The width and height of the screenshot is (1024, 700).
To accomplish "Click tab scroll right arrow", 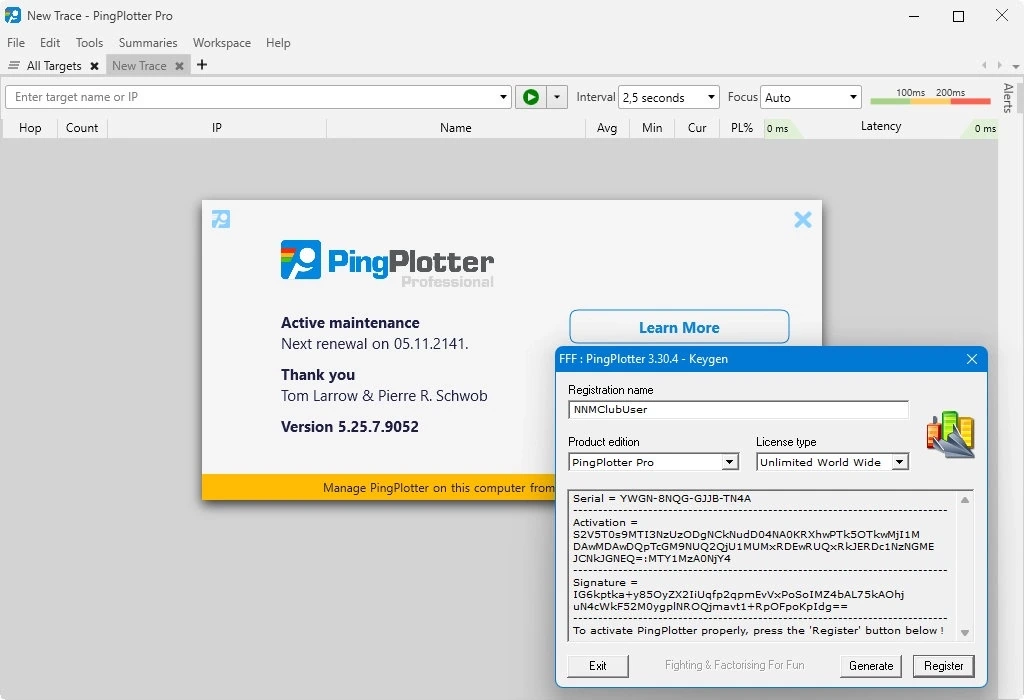I will (999, 65).
